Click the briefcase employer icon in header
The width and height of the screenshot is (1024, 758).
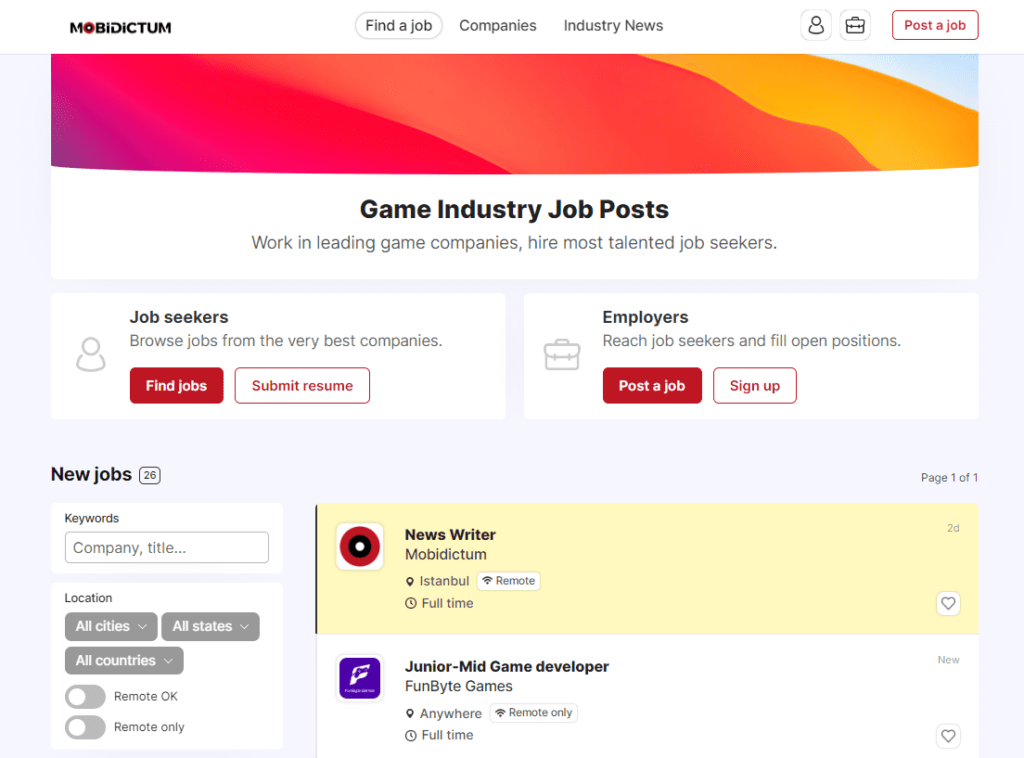(855, 26)
